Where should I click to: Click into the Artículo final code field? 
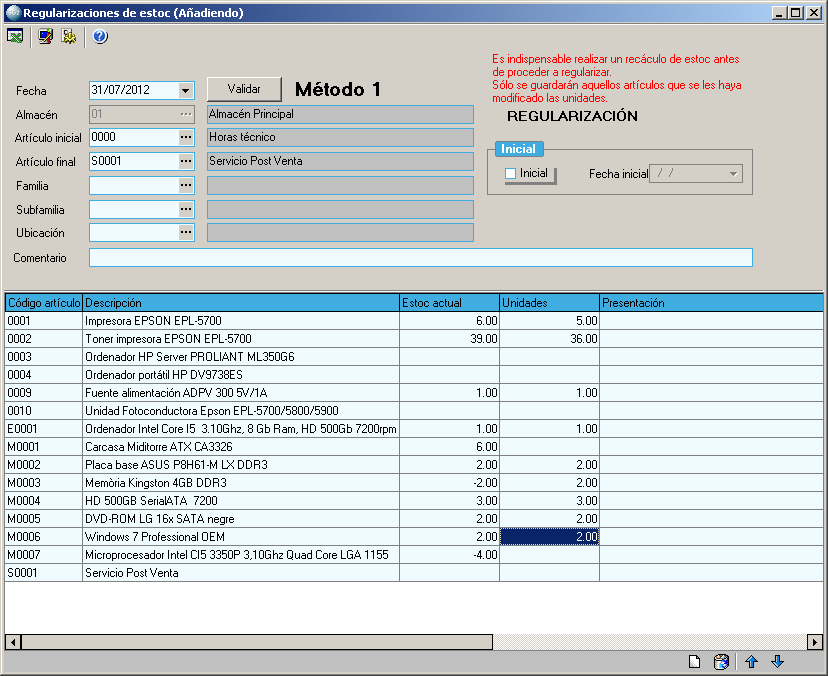pyautogui.click(x=134, y=161)
